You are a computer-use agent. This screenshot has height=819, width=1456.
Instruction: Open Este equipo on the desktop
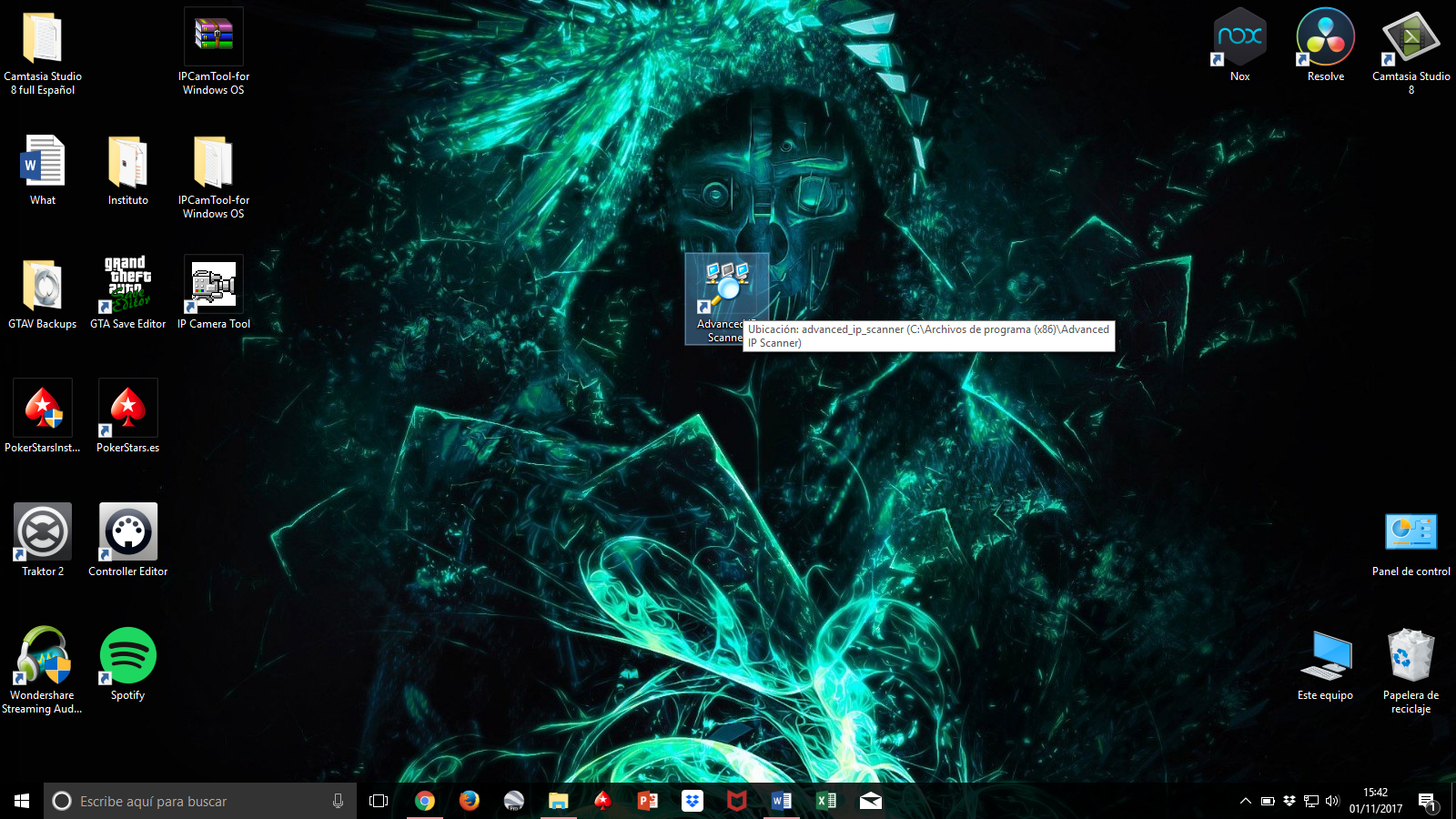tap(1325, 666)
